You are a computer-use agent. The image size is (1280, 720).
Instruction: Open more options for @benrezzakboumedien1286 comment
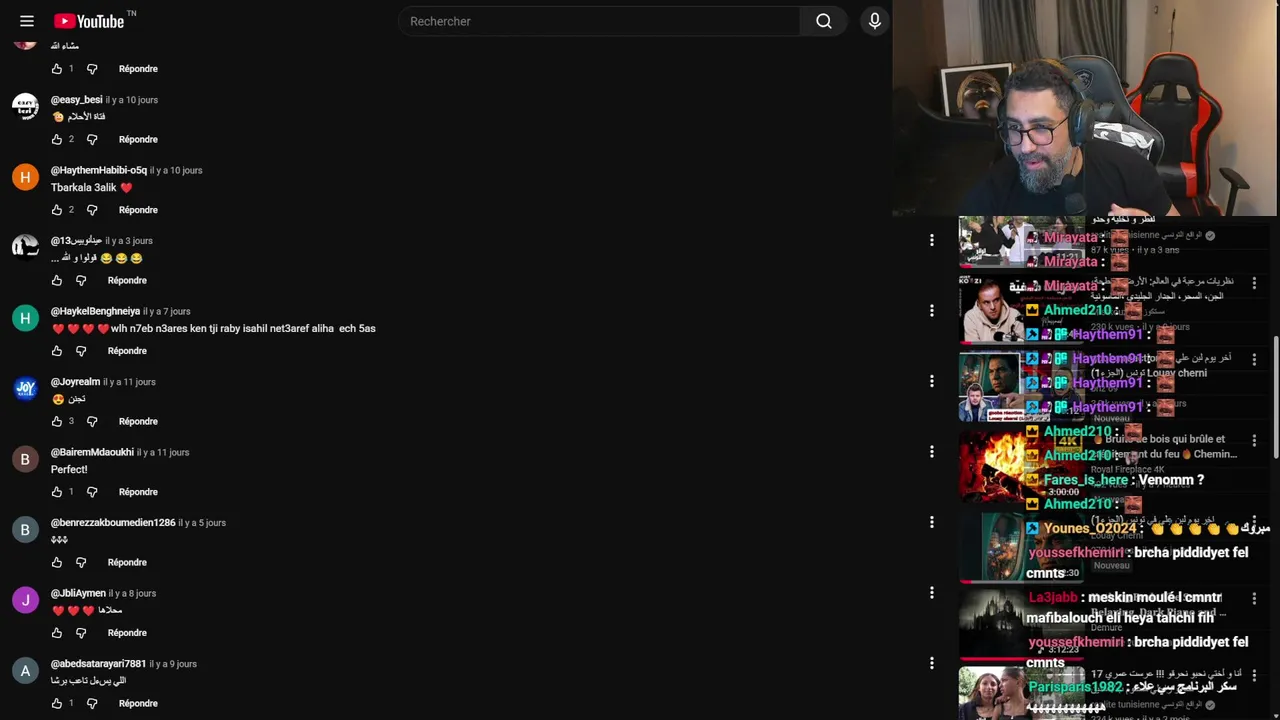click(931, 522)
